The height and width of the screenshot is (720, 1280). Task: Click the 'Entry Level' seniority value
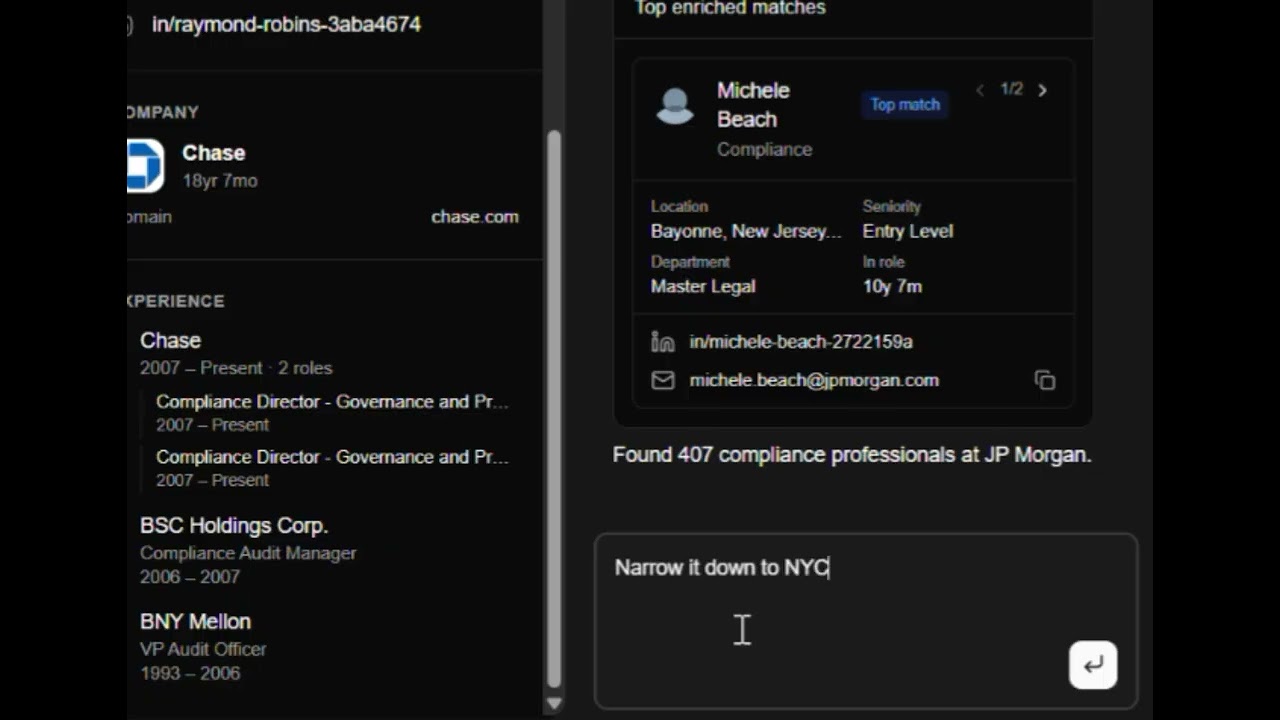[908, 231]
